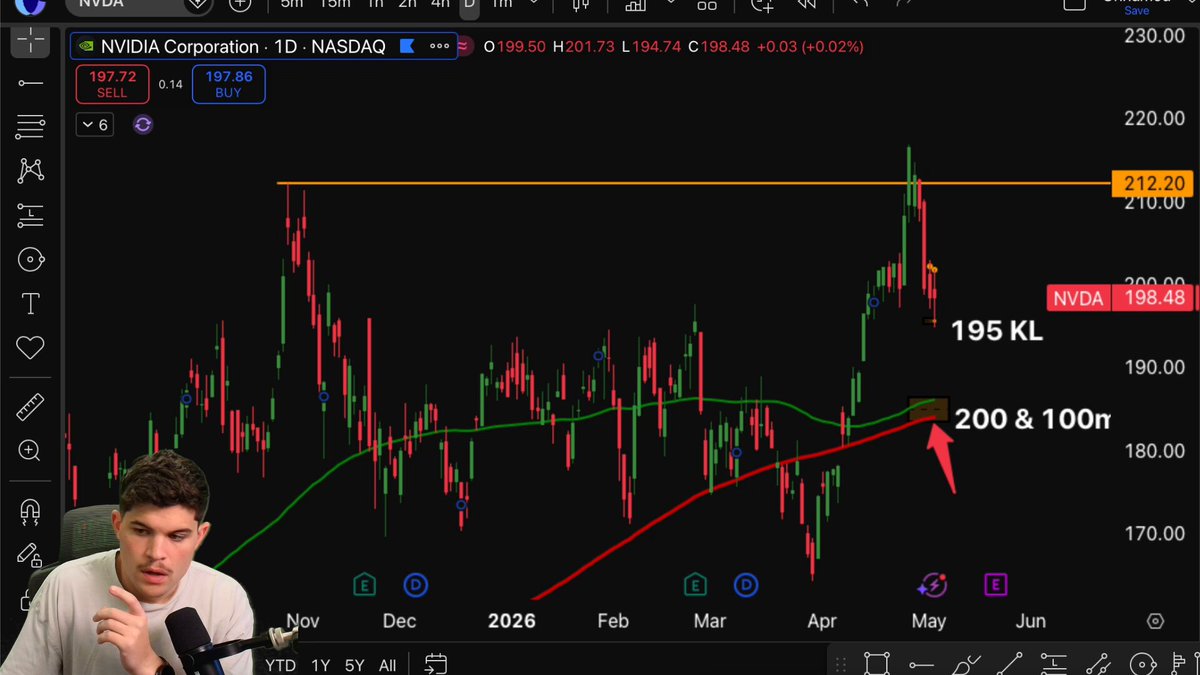Image resolution: width=1200 pixels, height=675 pixels.
Task: Select the 1Y date range
Action: click(x=321, y=665)
